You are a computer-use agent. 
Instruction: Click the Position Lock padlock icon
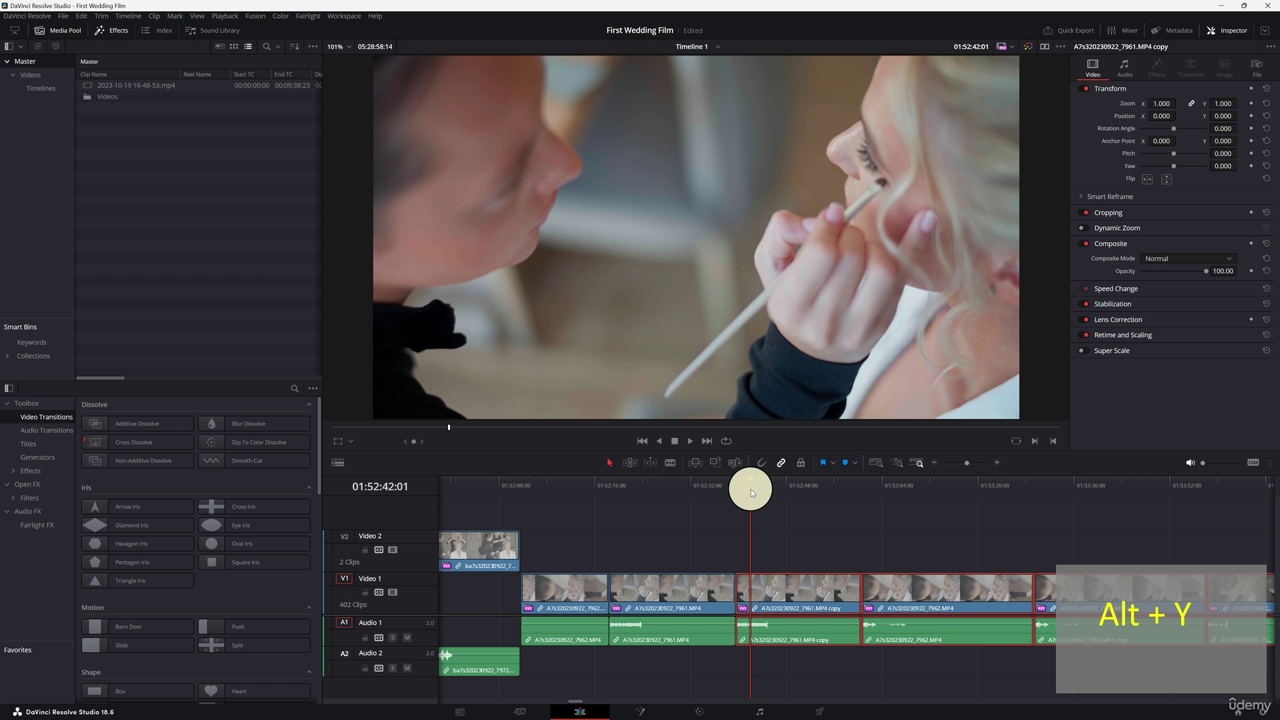tap(800, 463)
